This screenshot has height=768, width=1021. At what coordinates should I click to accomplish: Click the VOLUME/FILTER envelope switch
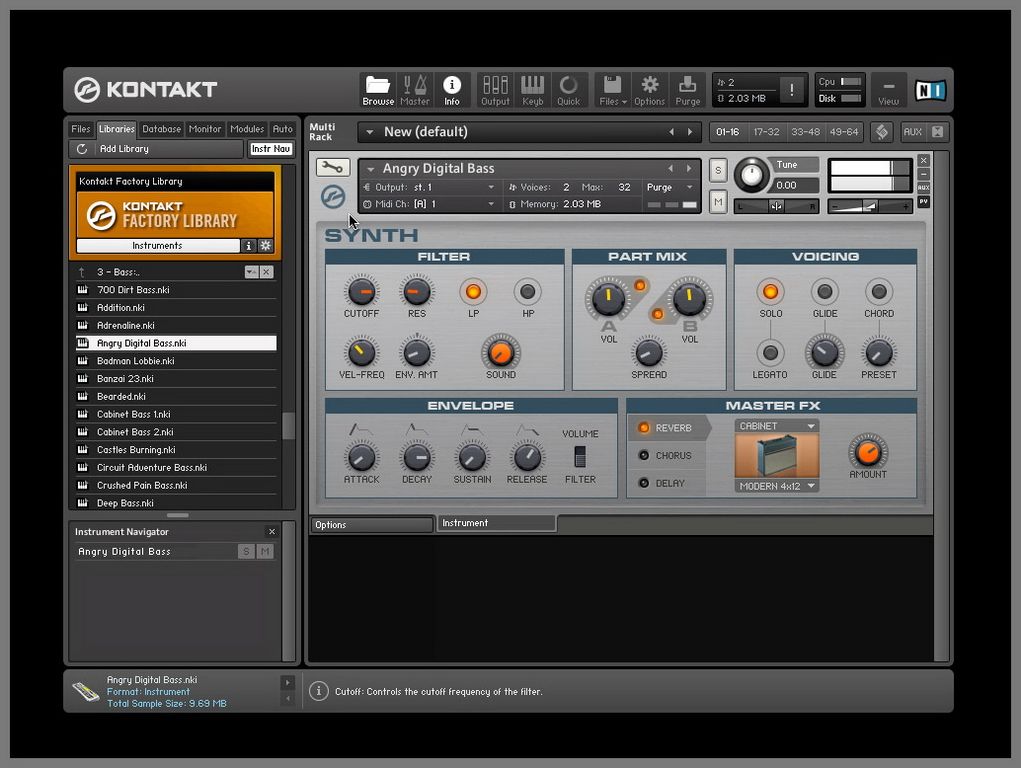(x=580, y=457)
